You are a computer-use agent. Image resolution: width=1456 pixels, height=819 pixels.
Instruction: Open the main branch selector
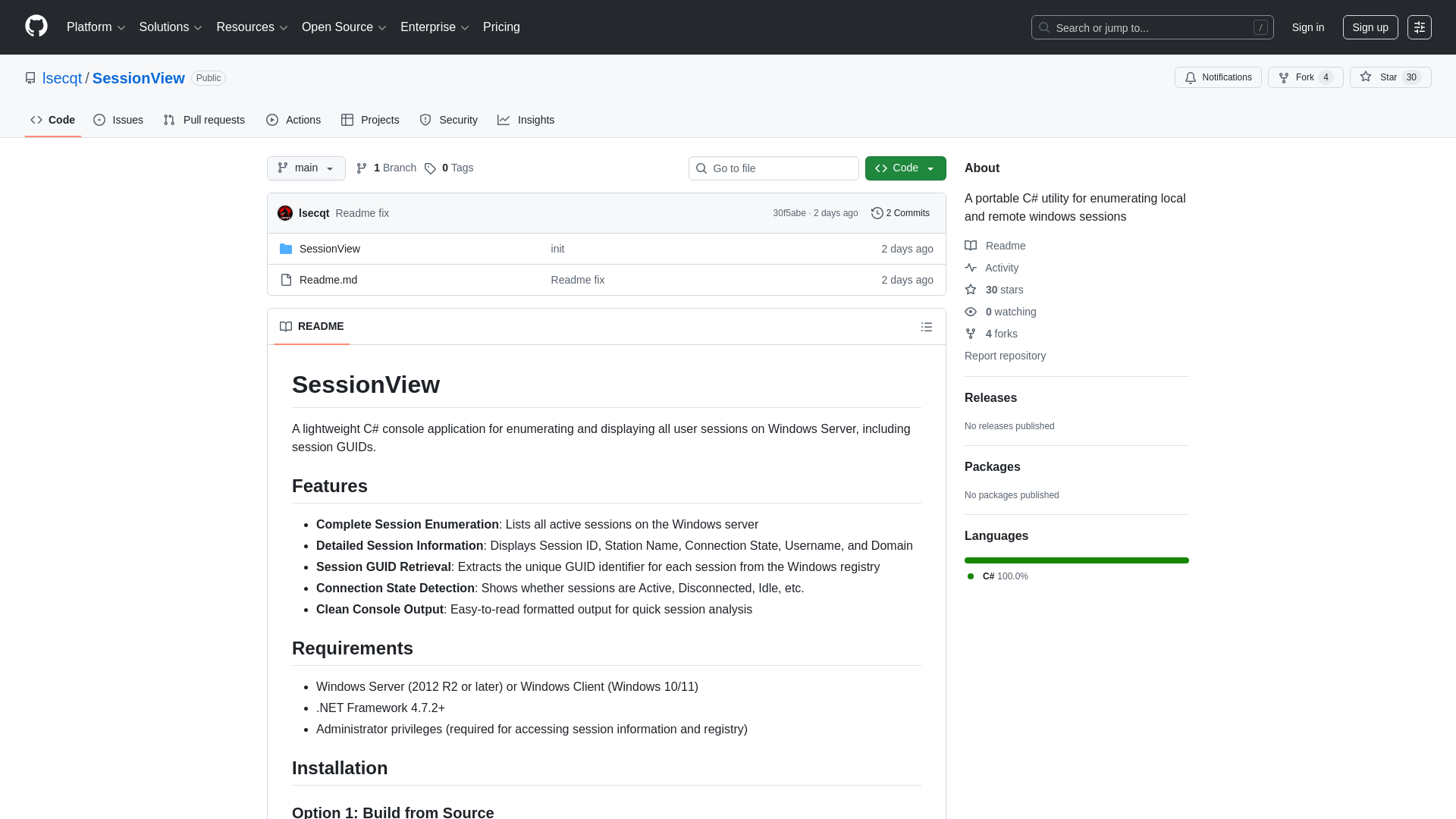pos(306,168)
